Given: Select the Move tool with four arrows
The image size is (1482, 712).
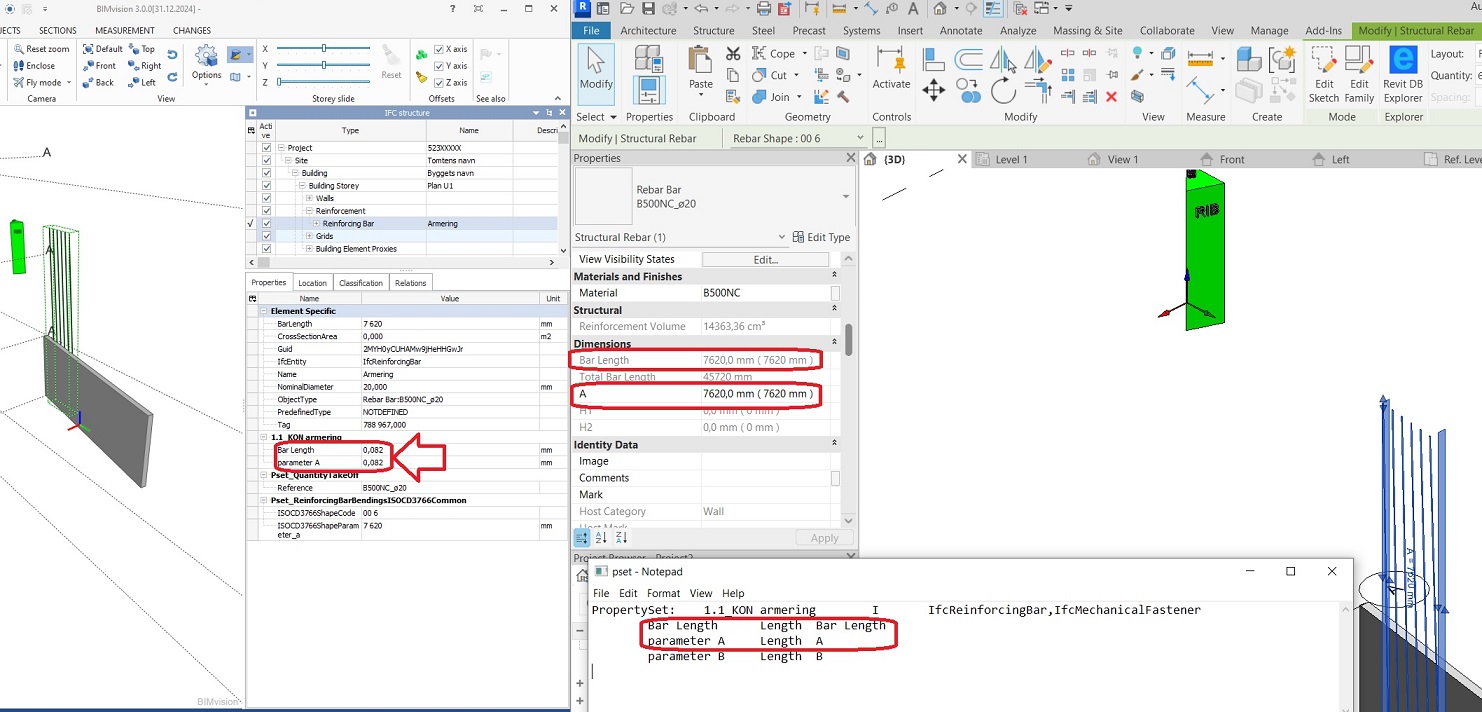Looking at the screenshot, I should click(x=934, y=91).
